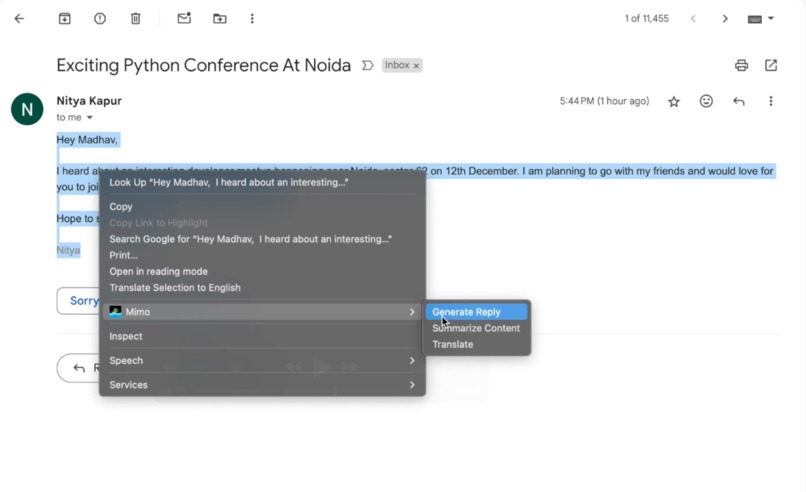
Task: Mark email as unread
Action: pos(184,19)
